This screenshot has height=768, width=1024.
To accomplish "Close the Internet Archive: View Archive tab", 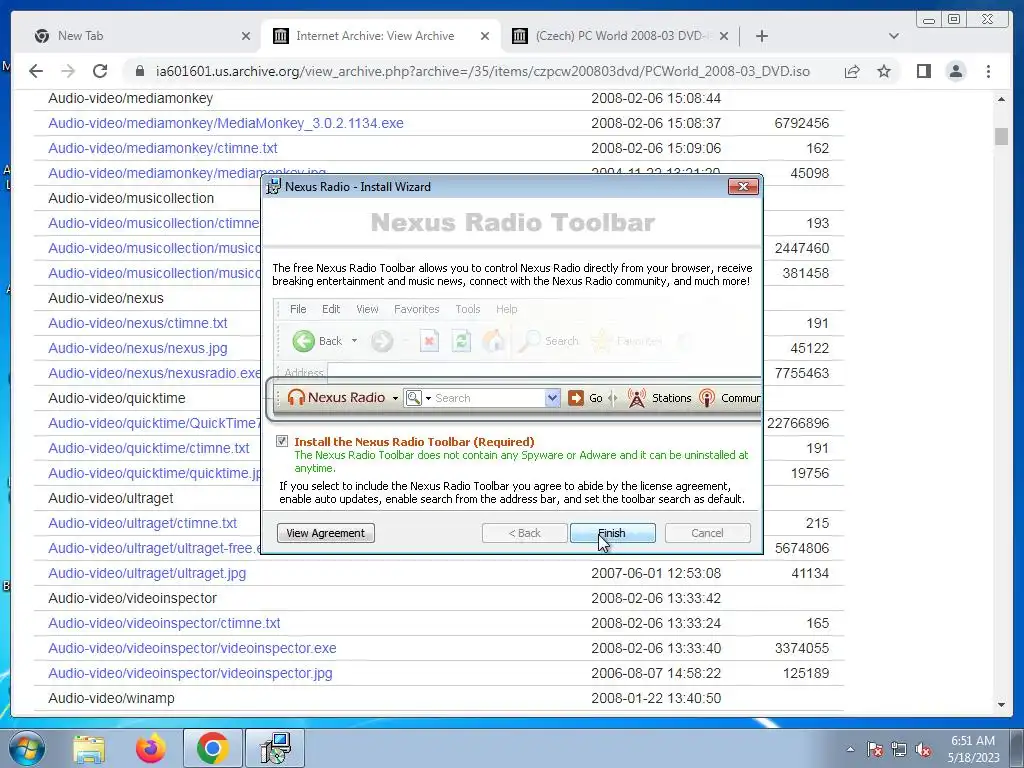I will click(x=485, y=37).
